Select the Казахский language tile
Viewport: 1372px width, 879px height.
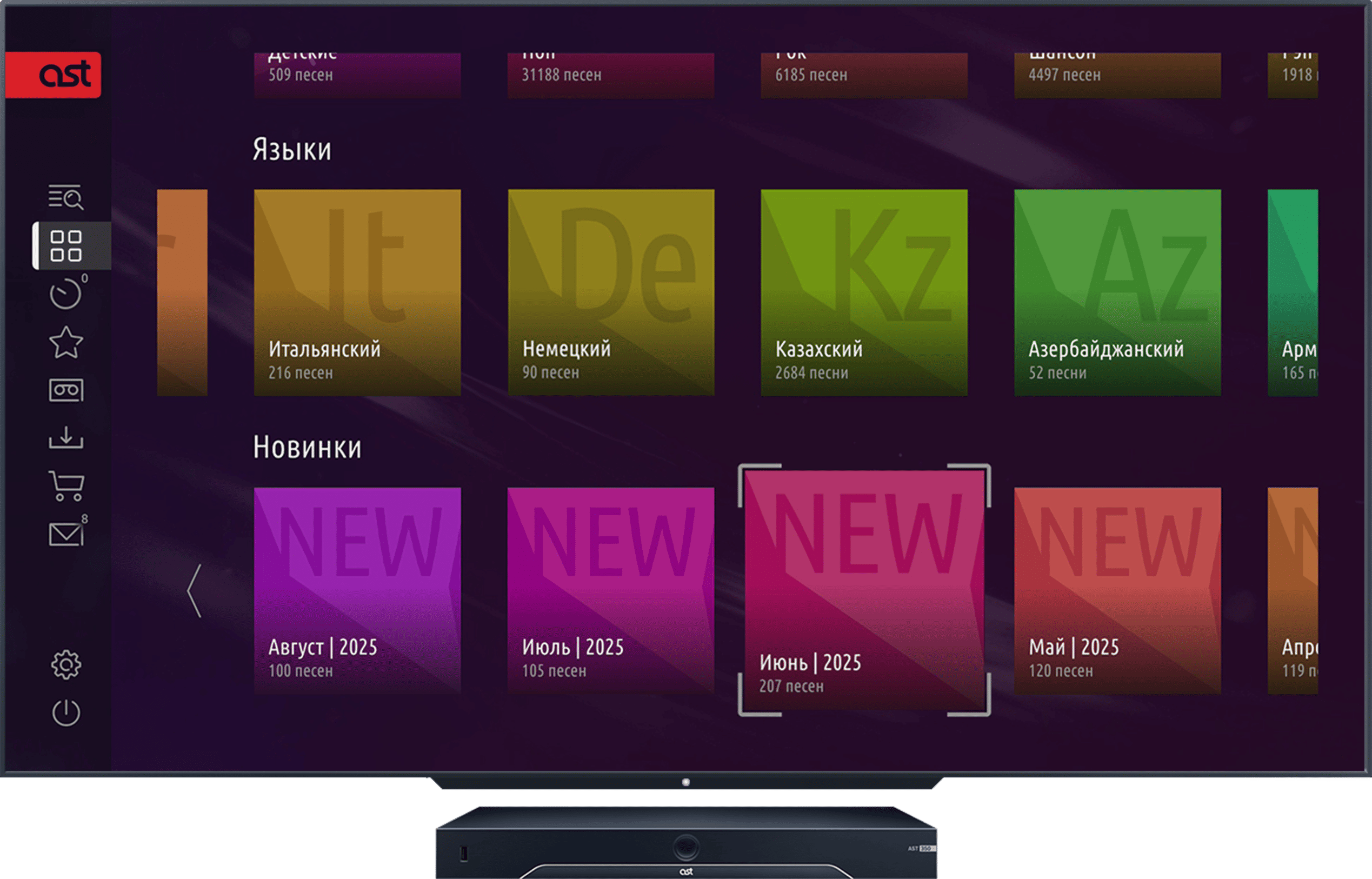point(864,292)
